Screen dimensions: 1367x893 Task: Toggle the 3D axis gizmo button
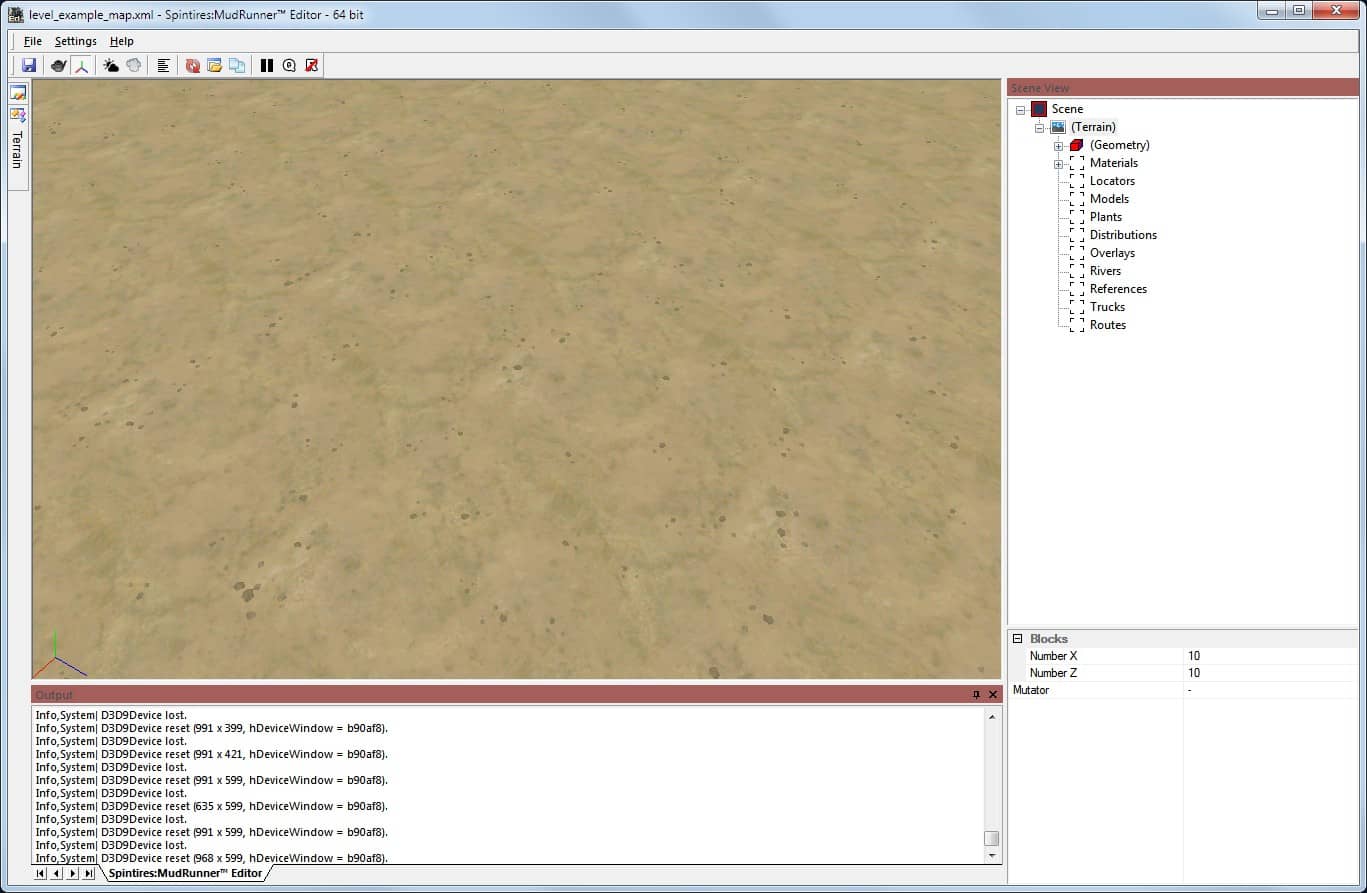[x=81, y=66]
